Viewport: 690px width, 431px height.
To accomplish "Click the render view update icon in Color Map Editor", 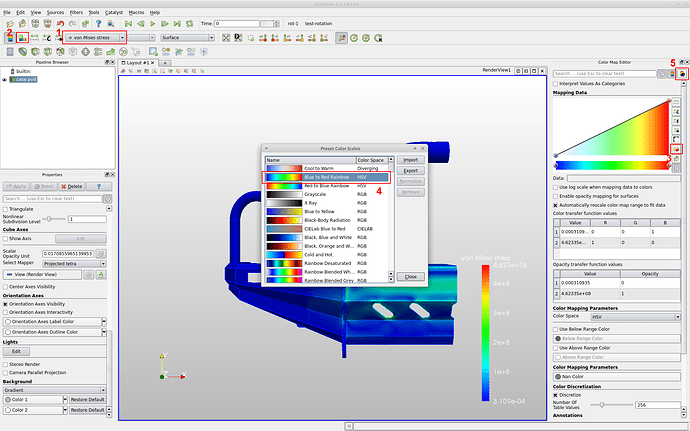I will (x=681, y=74).
